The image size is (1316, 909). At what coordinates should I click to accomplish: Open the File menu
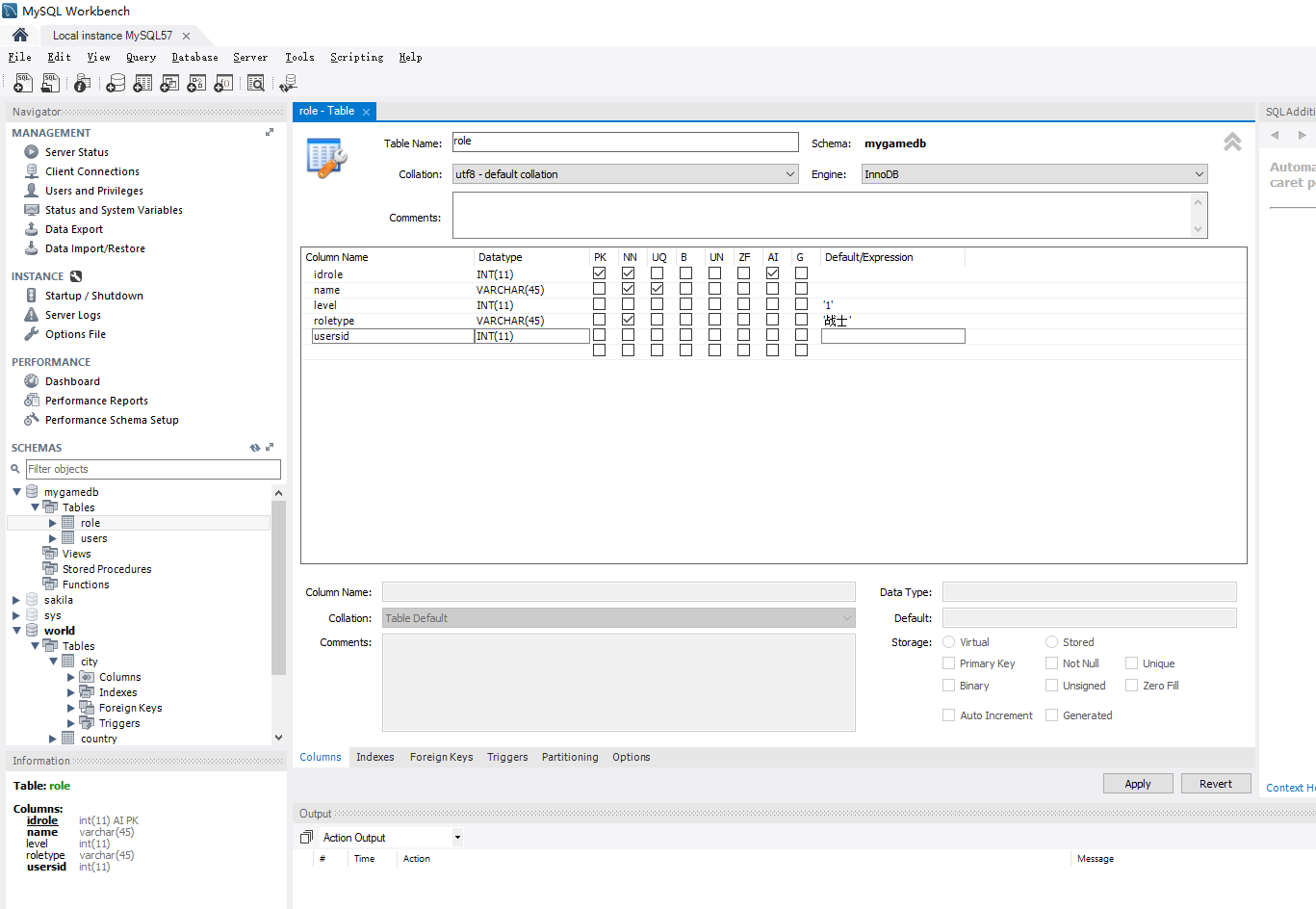click(x=19, y=58)
